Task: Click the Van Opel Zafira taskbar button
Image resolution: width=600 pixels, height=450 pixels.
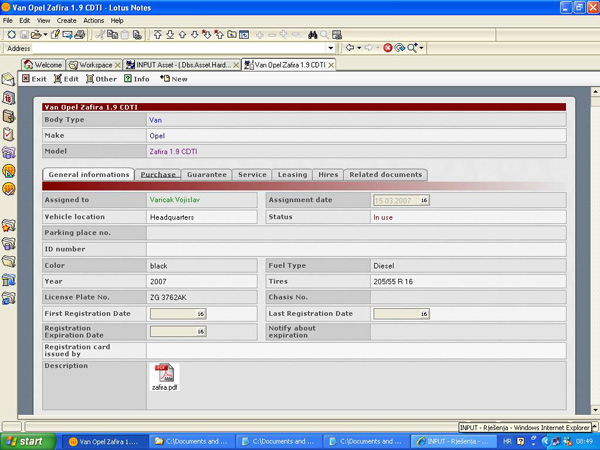Action: (104, 442)
